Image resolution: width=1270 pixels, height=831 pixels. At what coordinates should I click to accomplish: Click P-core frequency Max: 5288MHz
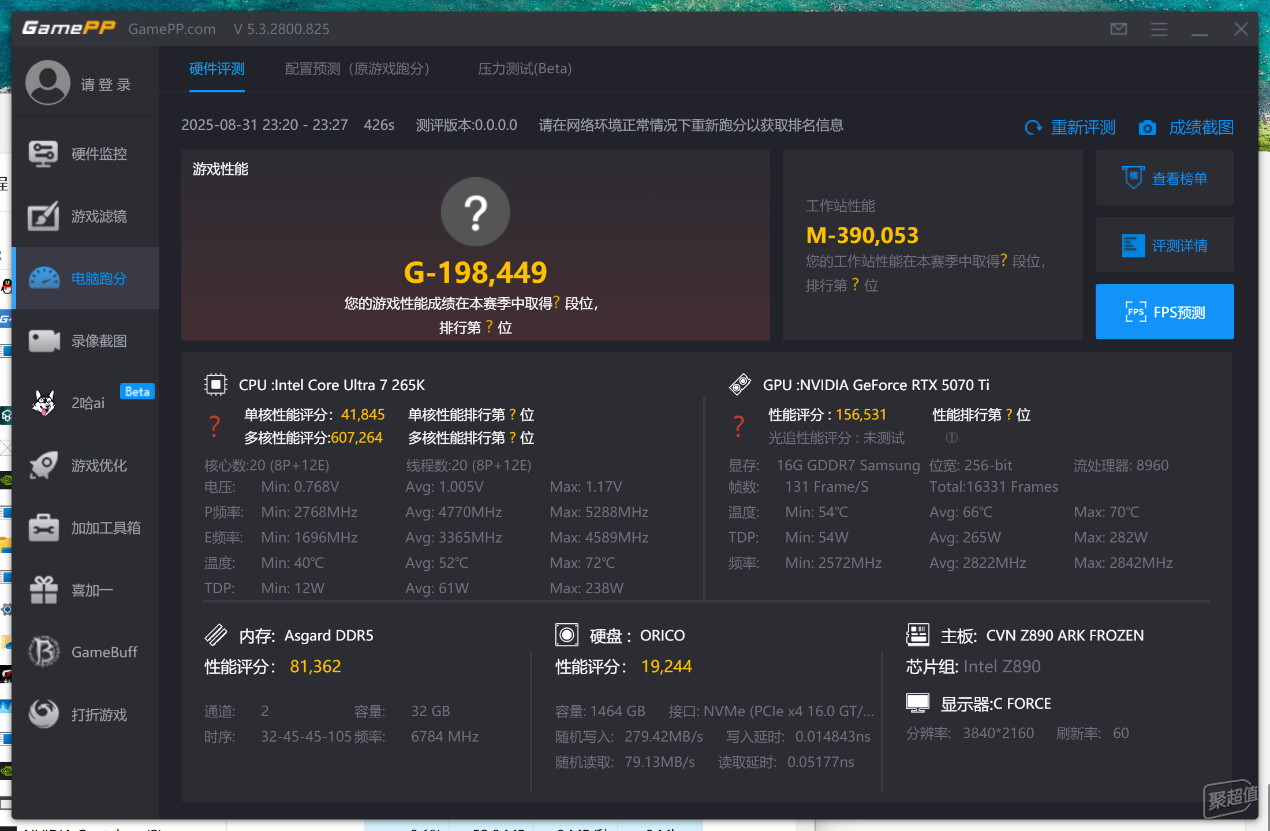(x=599, y=512)
